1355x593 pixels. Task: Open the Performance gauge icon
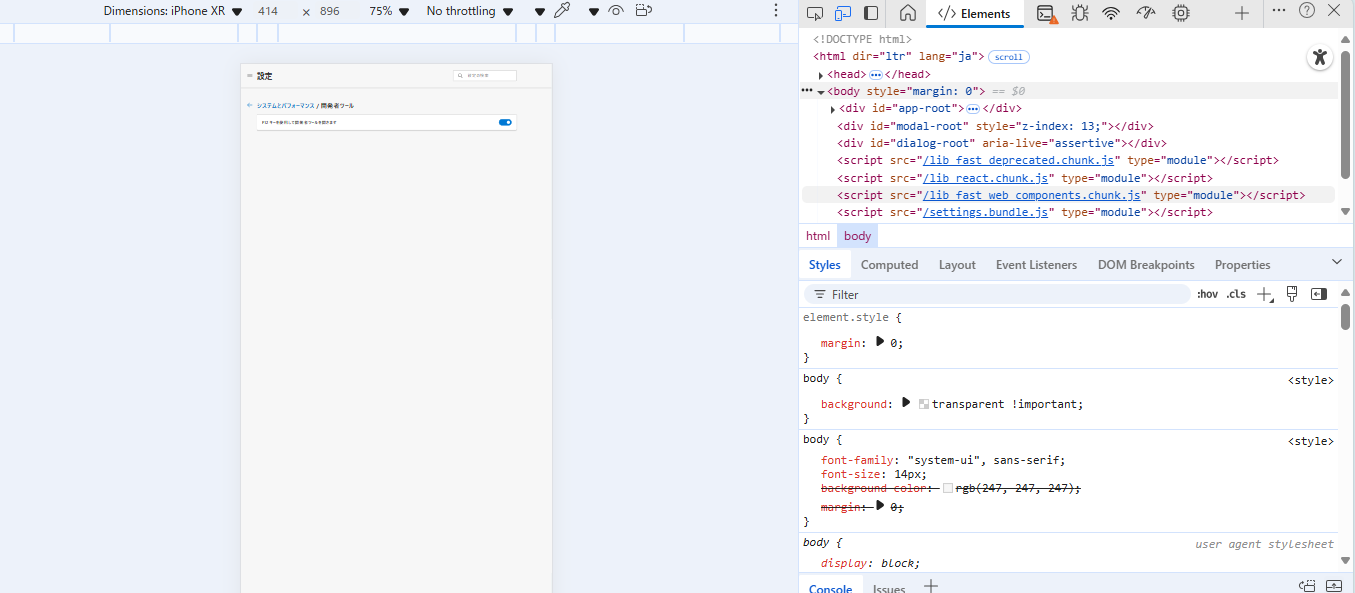(x=1146, y=13)
